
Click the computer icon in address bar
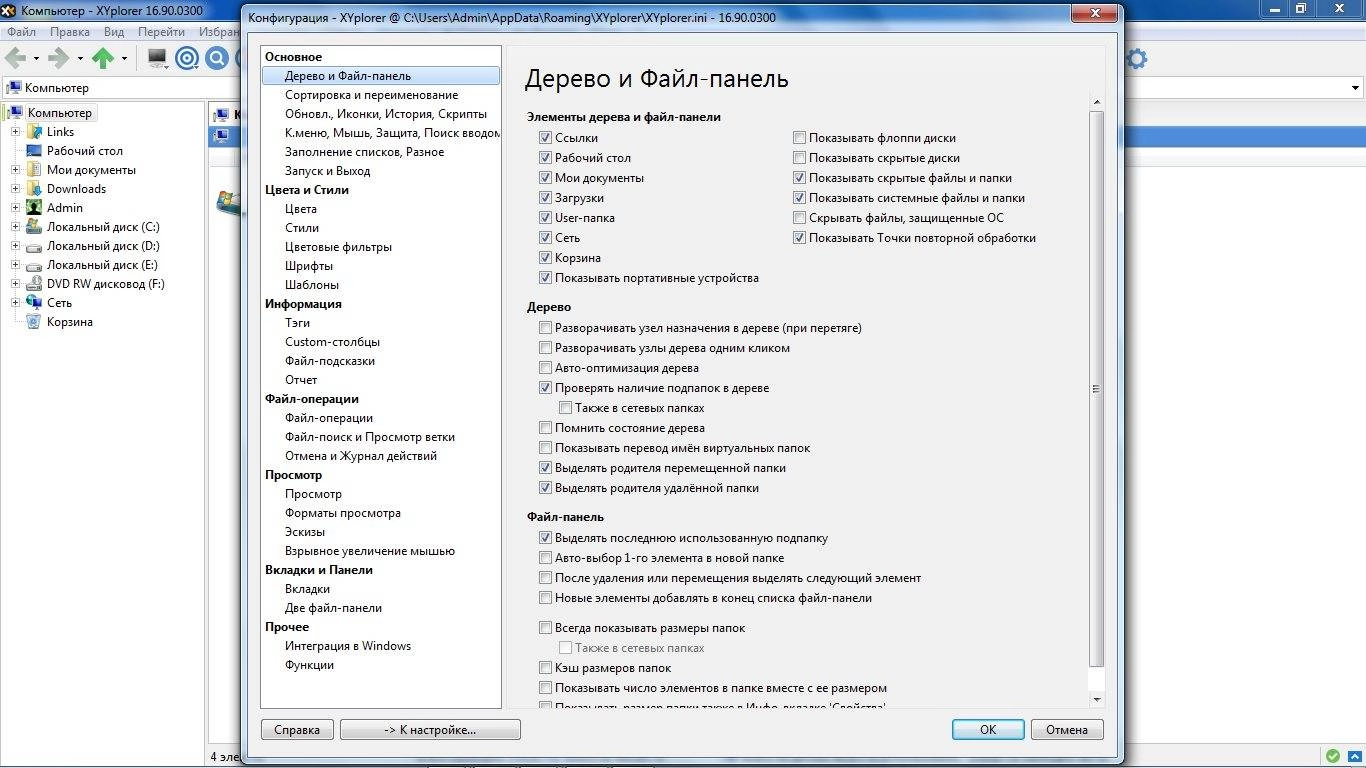tap(13, 88)
